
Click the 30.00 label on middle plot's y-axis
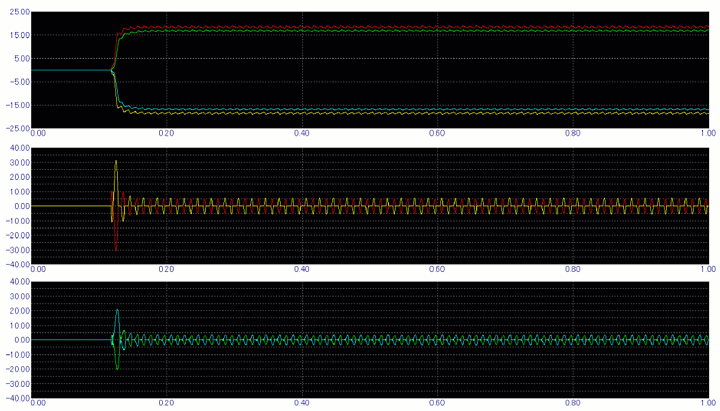(x=19, y=163)
